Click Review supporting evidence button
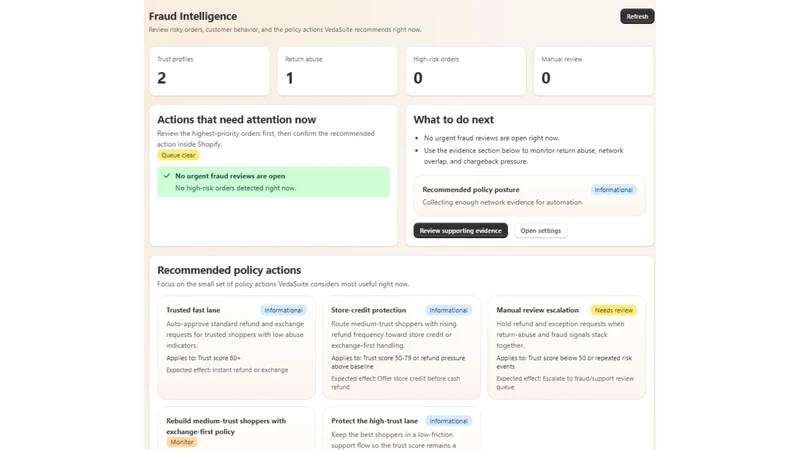Viewport: 800px width, 450px height. tap(460, 231)
